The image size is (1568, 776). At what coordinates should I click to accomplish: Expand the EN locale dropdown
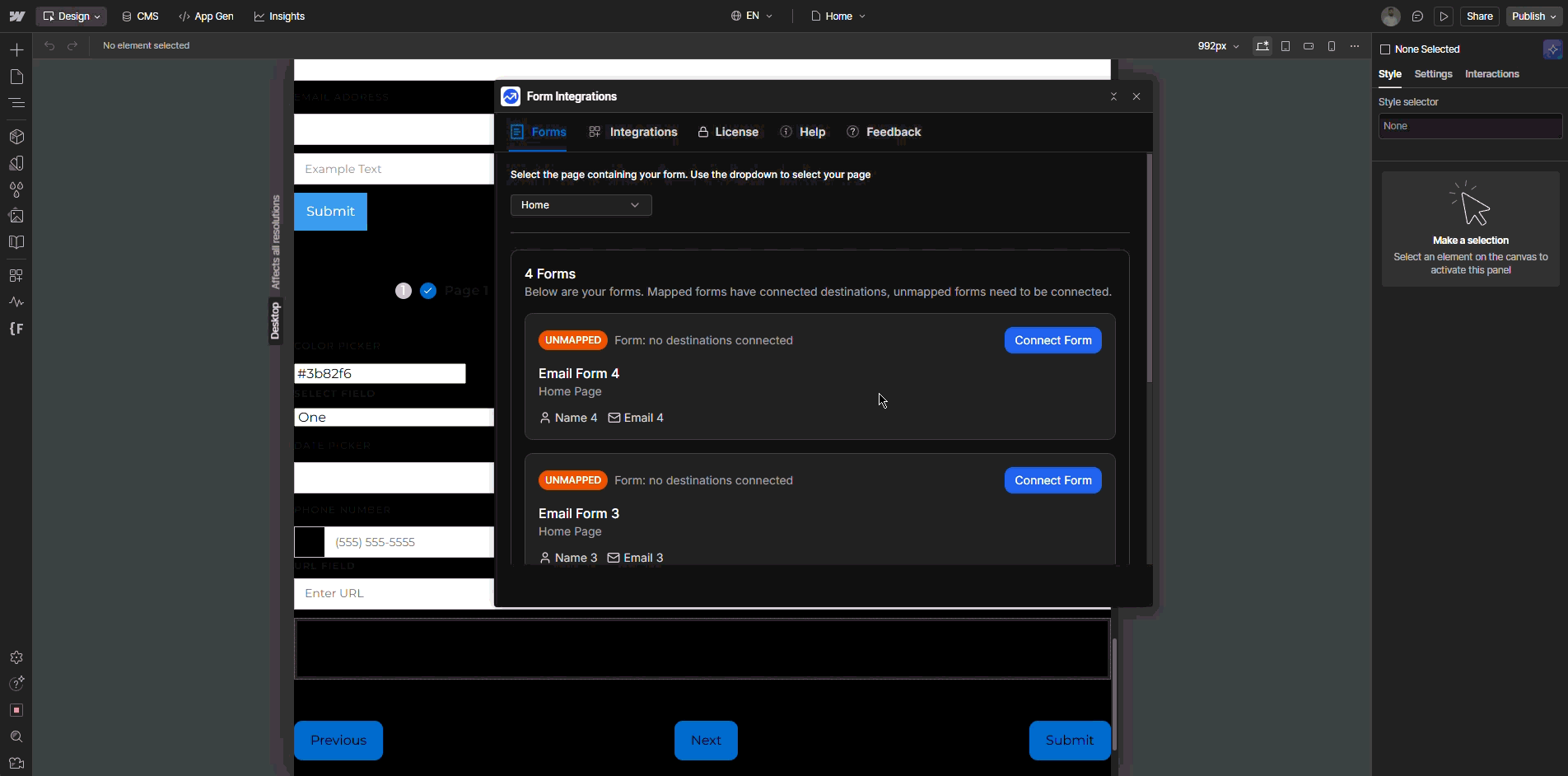pyautogui.click(x=752, y=16)
